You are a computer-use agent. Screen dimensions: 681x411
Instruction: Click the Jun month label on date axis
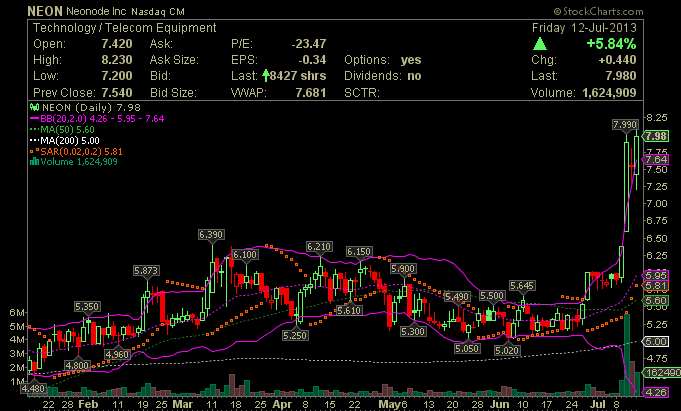(499, 404)
